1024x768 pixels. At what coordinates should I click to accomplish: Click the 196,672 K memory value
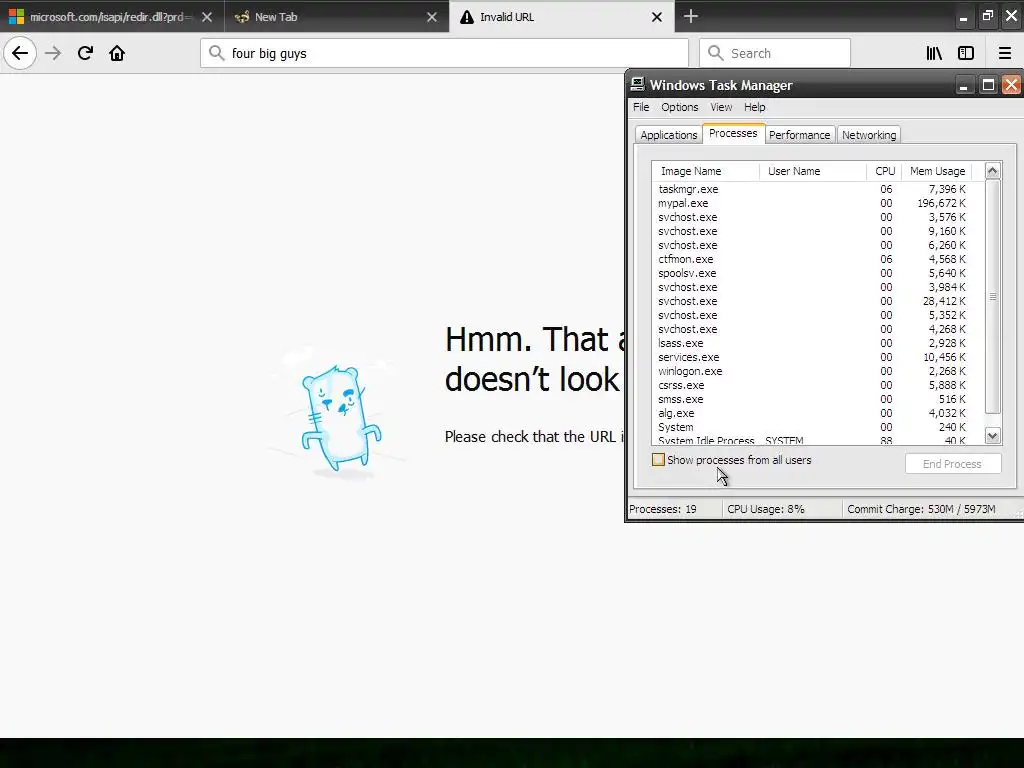tap(941, 203)
